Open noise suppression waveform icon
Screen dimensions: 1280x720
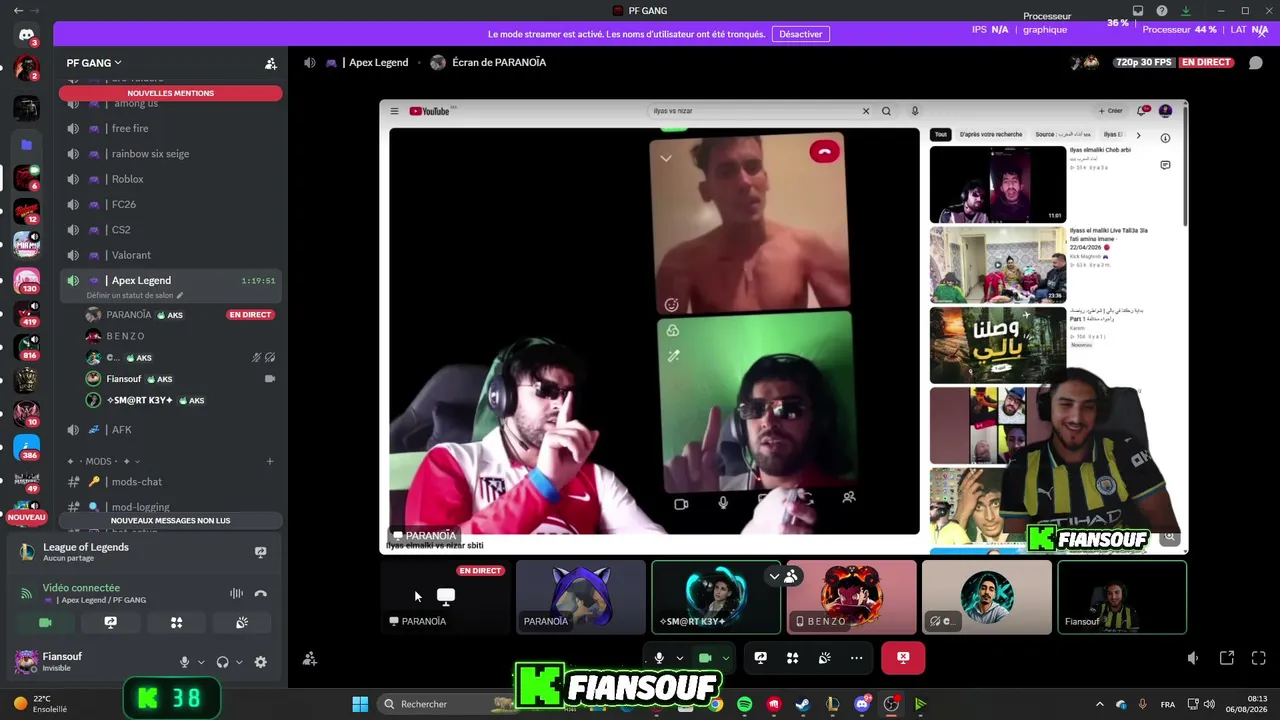click(x=236, y=594)
